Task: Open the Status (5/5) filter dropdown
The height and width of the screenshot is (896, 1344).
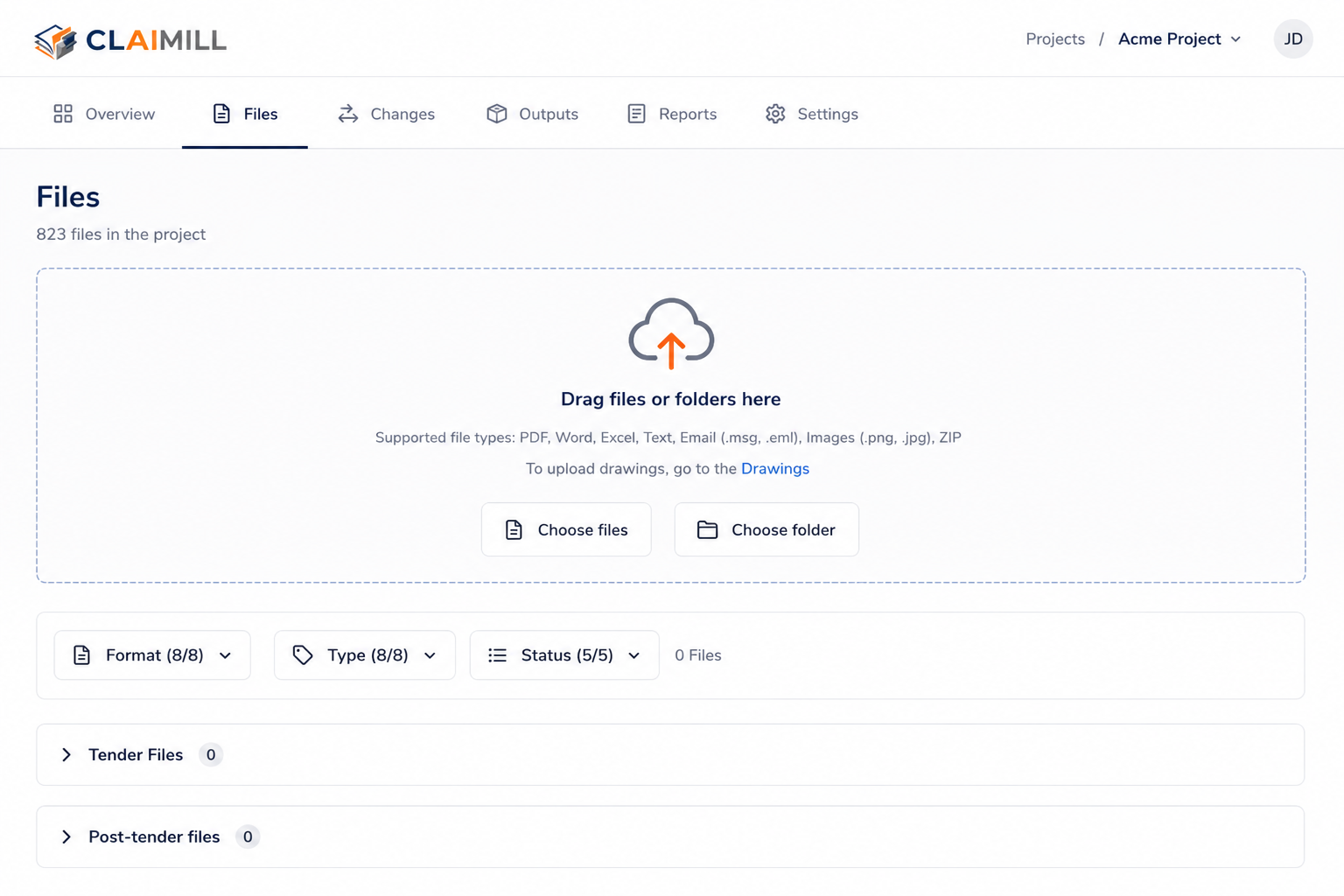Action: pos(564,655)
